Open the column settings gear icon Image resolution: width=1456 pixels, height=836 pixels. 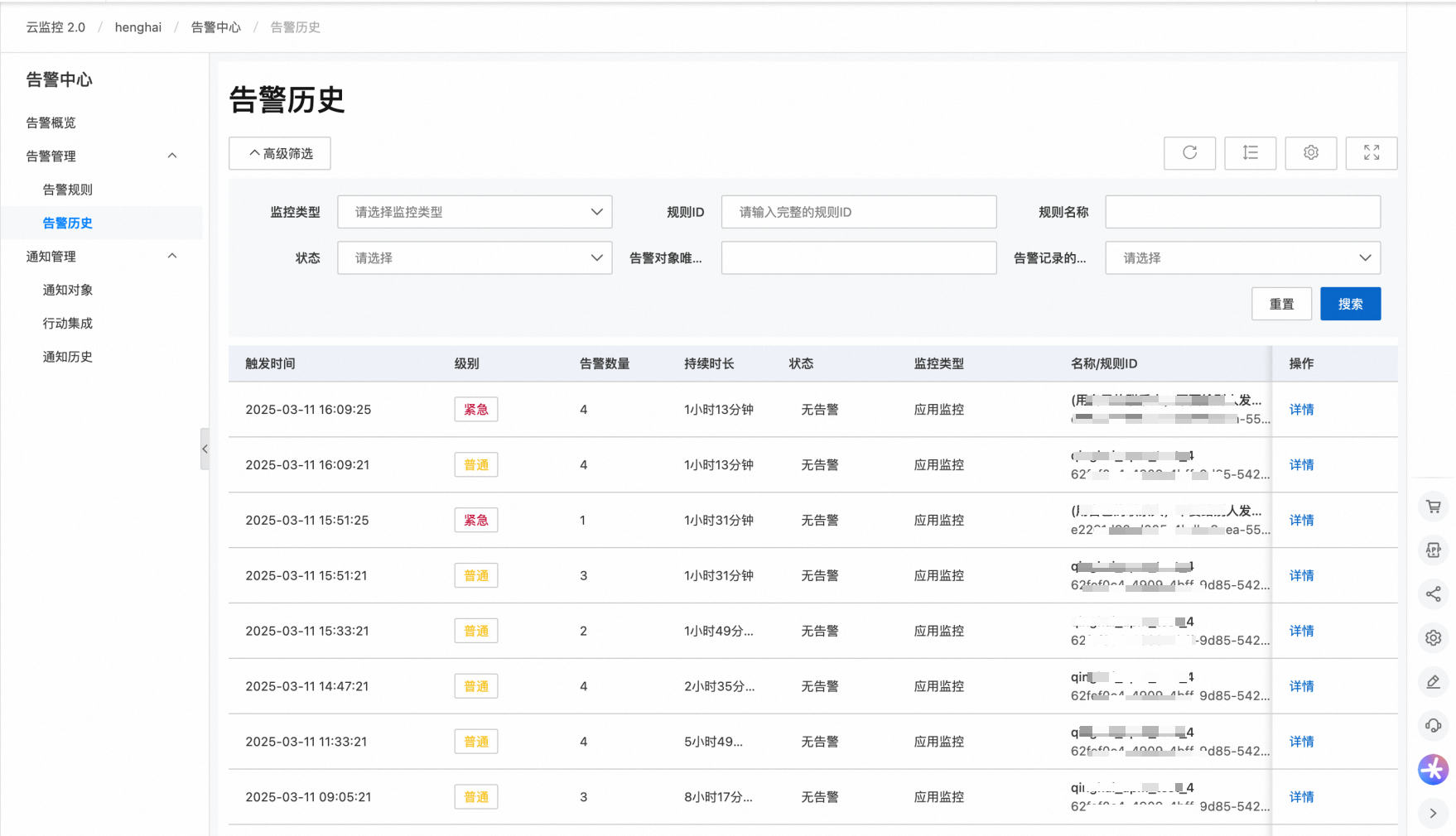[1310, 153]
